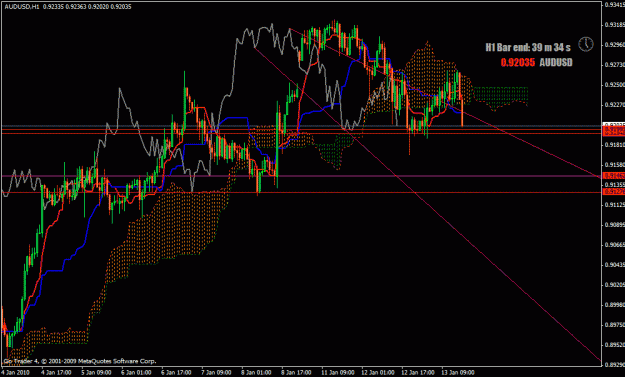Click the 0.9296 price scale label
The height and width of the screenshot is (377, 625).
(615, 45)
